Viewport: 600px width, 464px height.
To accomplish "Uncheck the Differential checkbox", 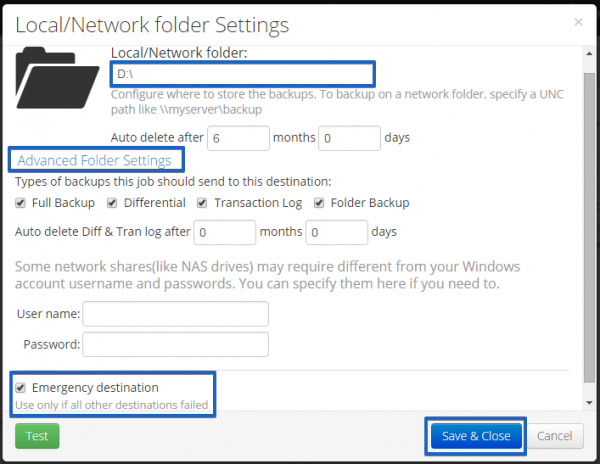I will 112,203.
